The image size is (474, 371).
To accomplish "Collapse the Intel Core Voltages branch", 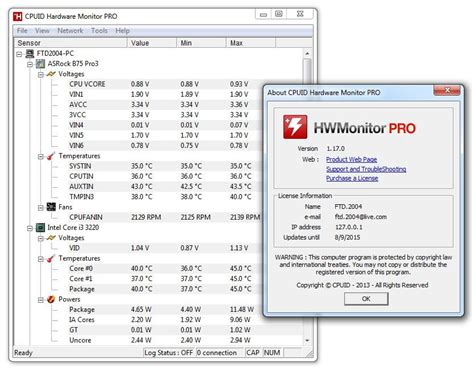I will (41, 239).
